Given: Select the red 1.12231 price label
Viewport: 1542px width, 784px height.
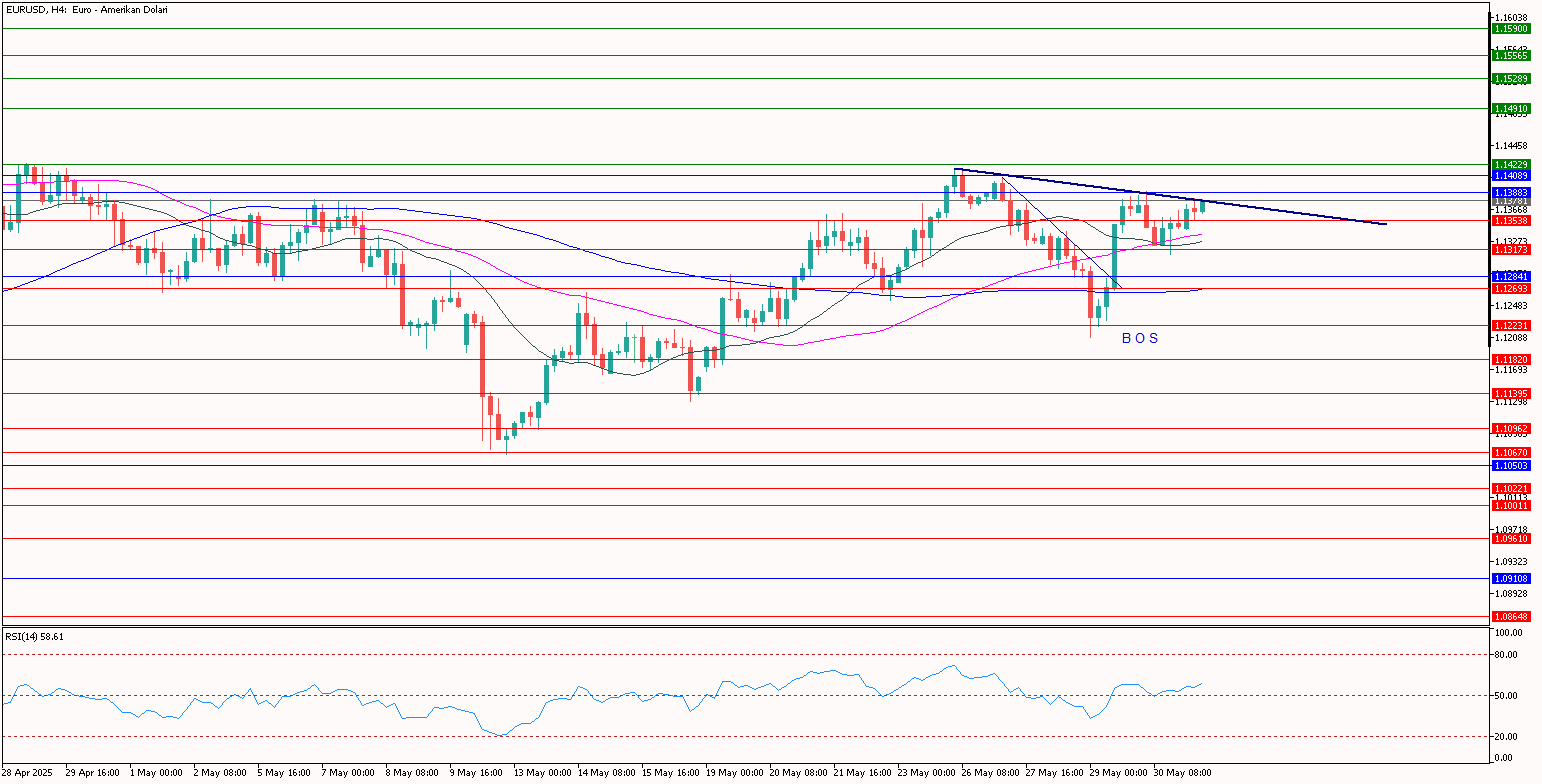Looking at the screenshot, I should point(1511,325).
